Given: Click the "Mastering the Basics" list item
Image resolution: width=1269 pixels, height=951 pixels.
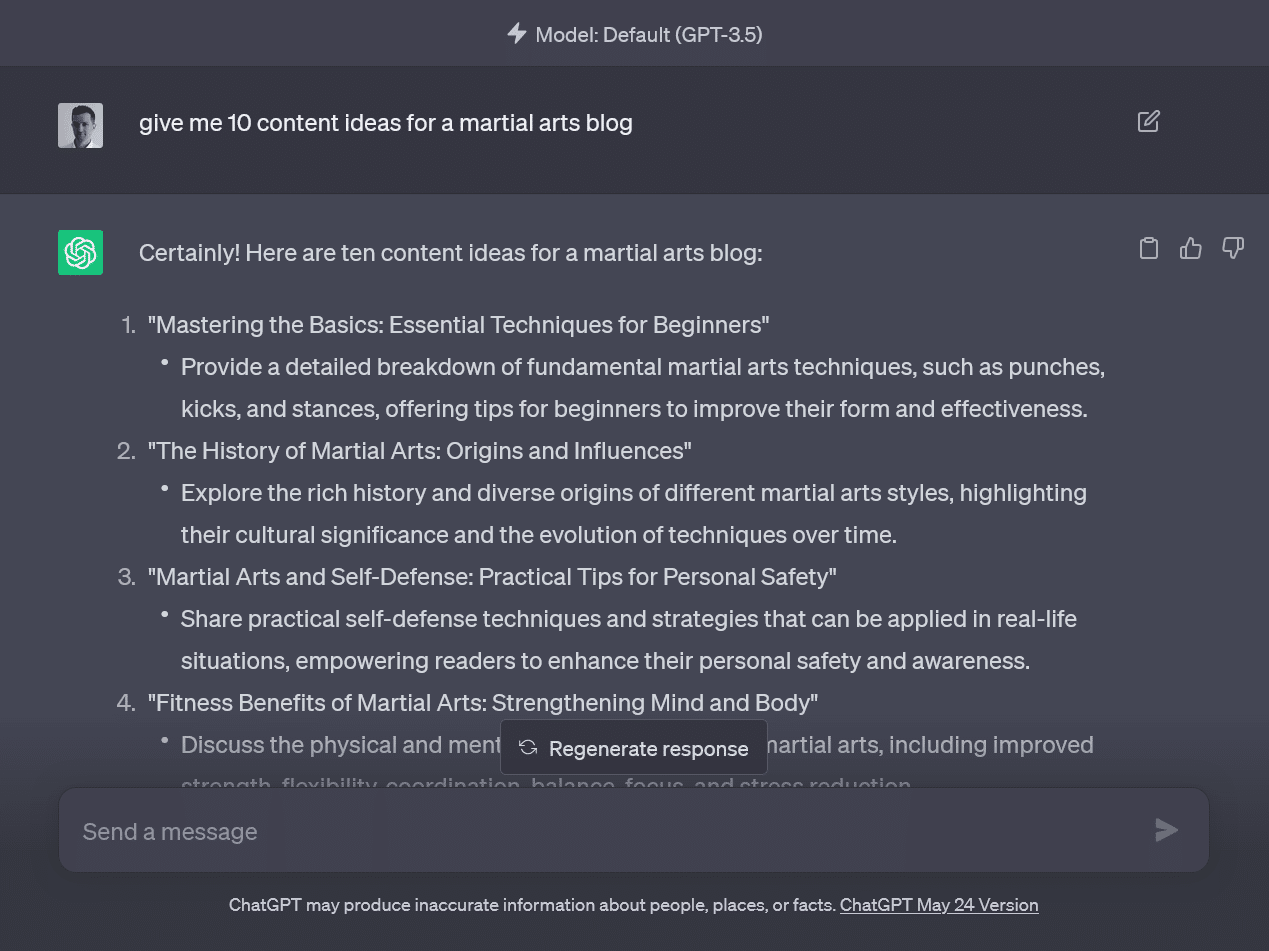Looking at the screenshot, I should point(458,325).
